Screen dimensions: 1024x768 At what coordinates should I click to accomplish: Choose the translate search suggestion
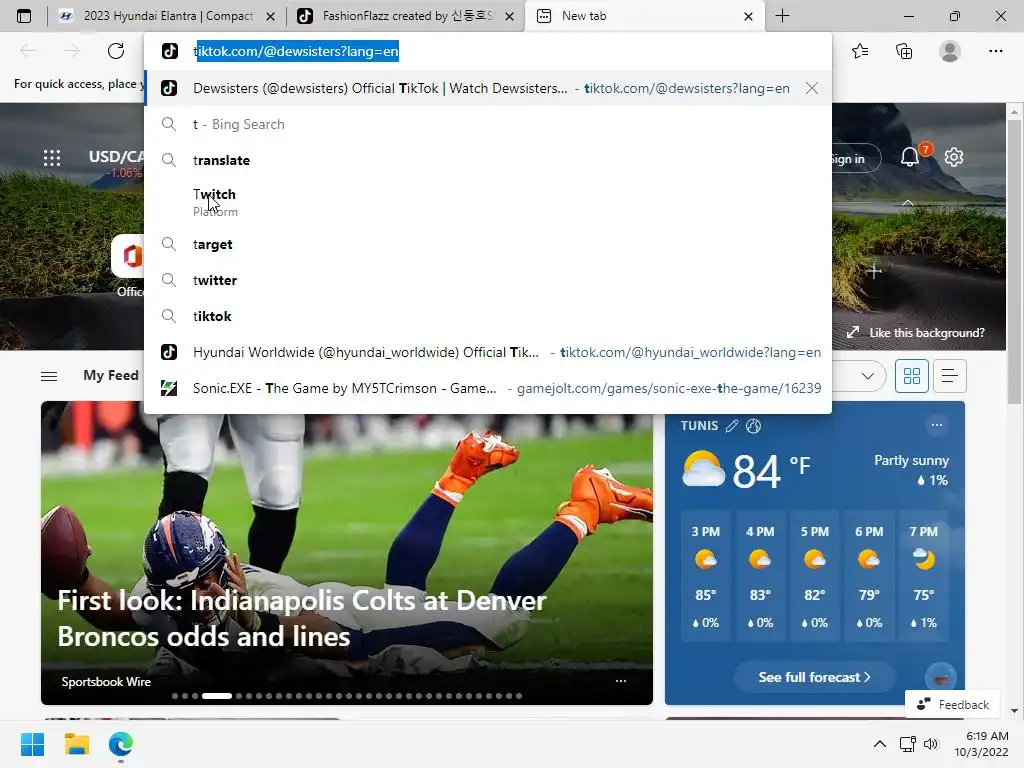point(488,160)
